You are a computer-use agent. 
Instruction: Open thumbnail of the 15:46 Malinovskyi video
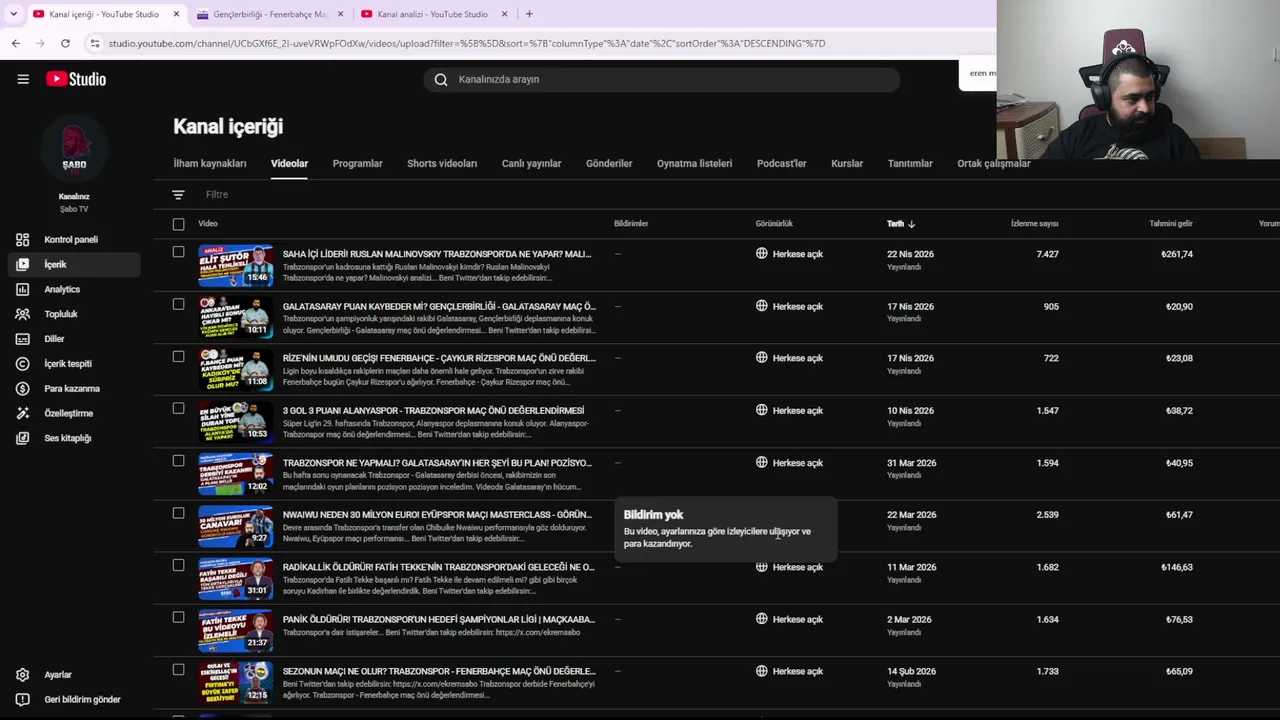pyautogui.click(x=236, y=265)
